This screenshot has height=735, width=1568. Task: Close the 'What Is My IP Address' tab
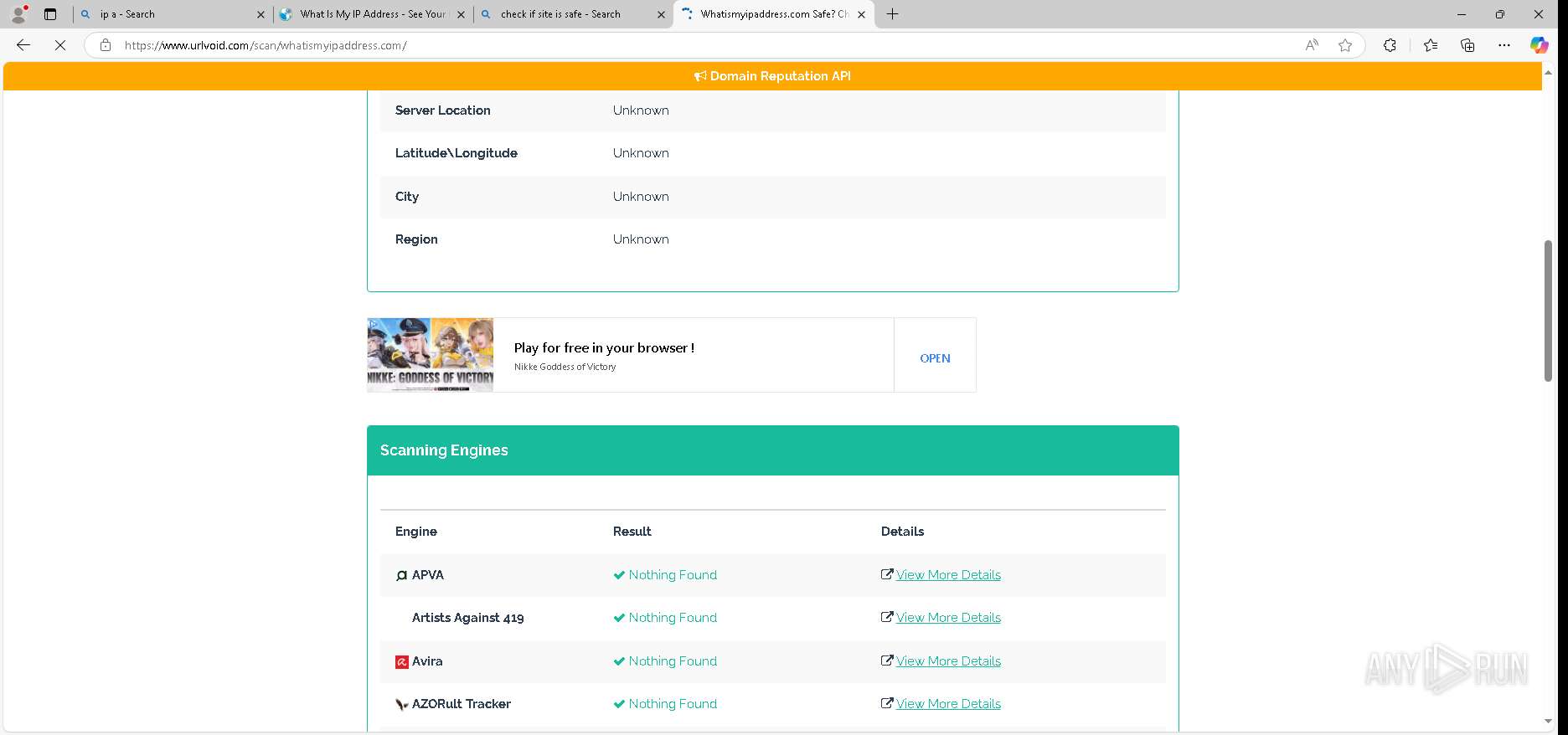click(x=461, y=14)
